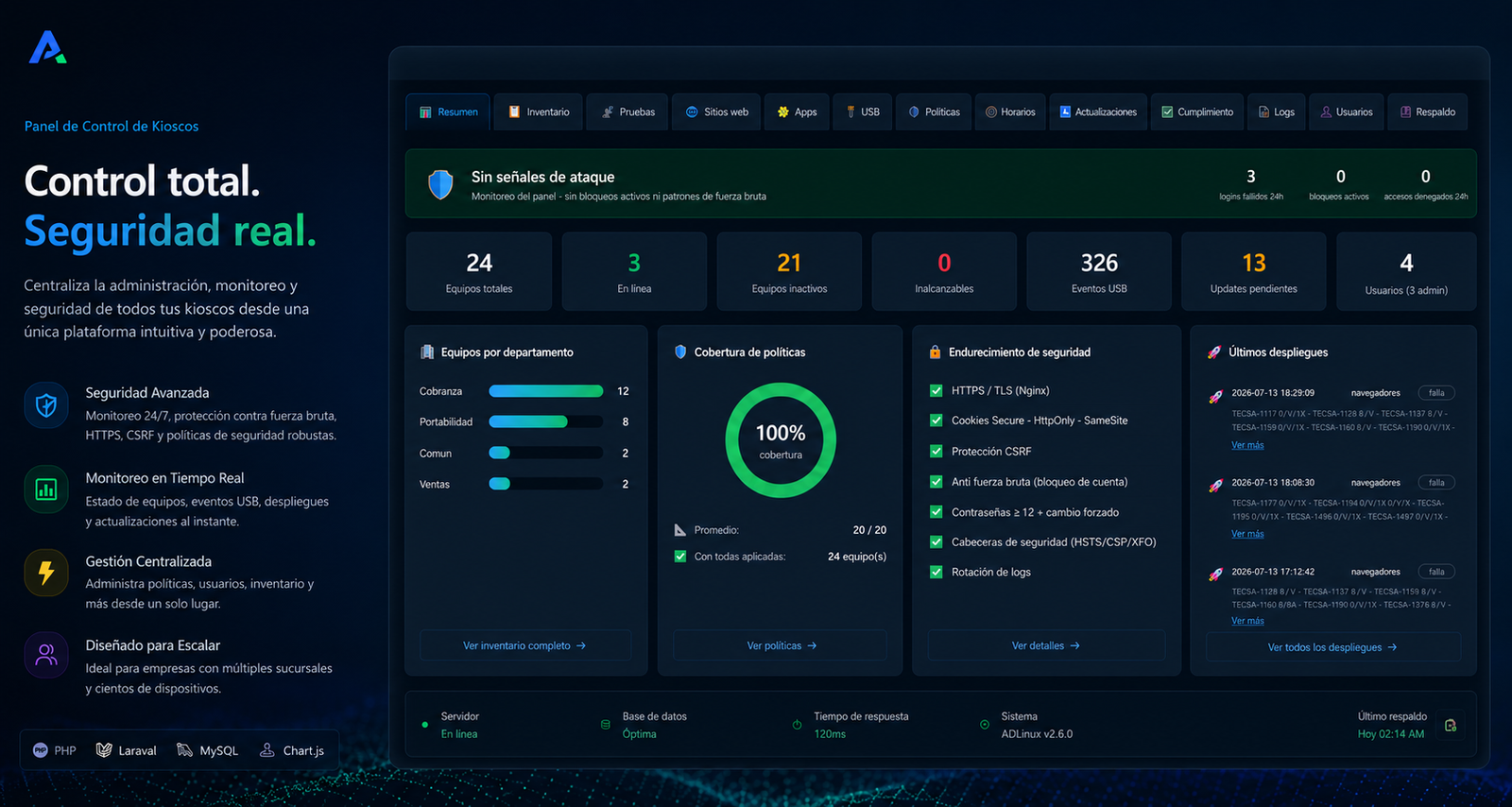
Task: Toggle the Con todas aplicadas checkbox
Action: (680, 557)
